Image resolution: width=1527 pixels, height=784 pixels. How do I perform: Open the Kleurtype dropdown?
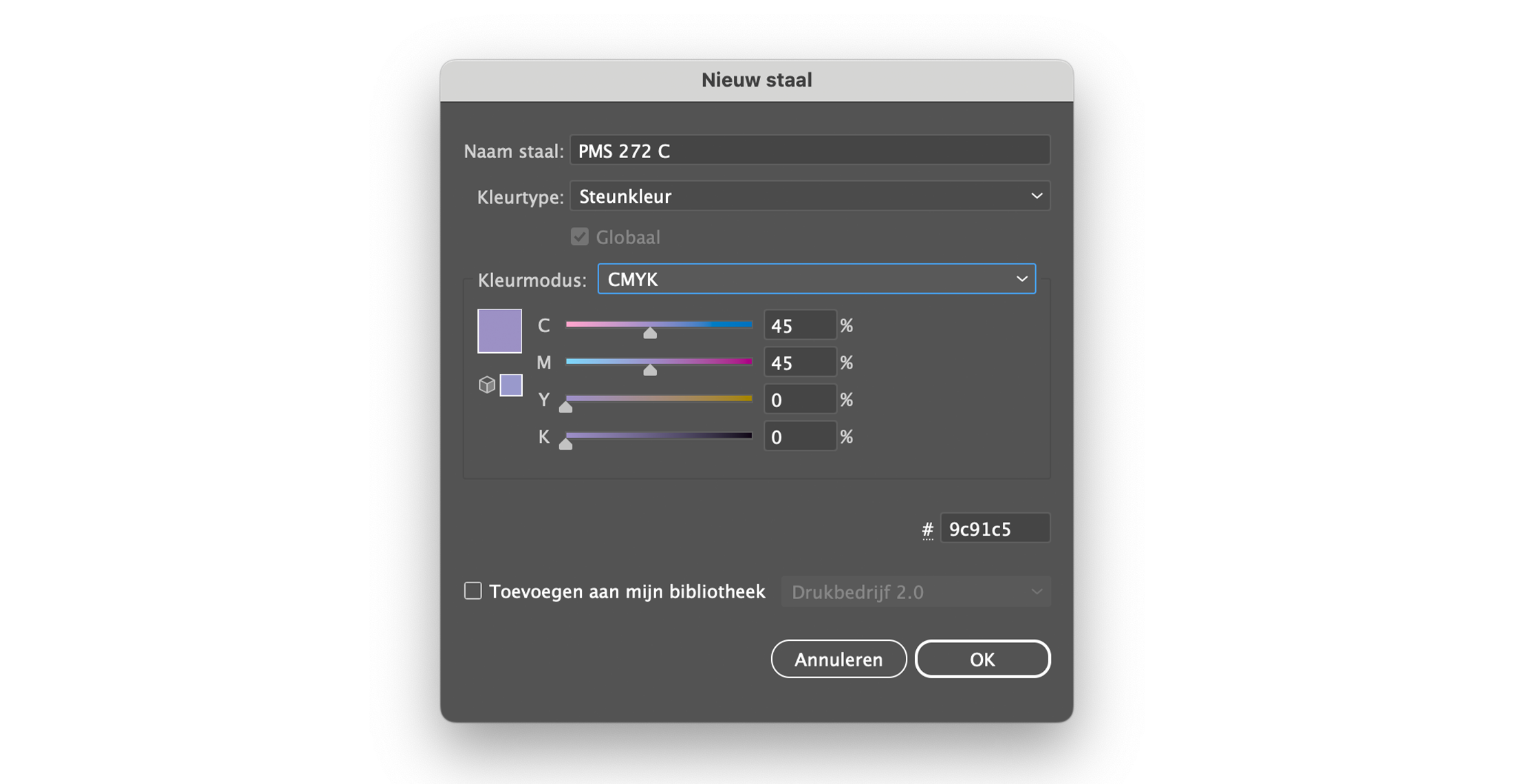pos(810,196)
